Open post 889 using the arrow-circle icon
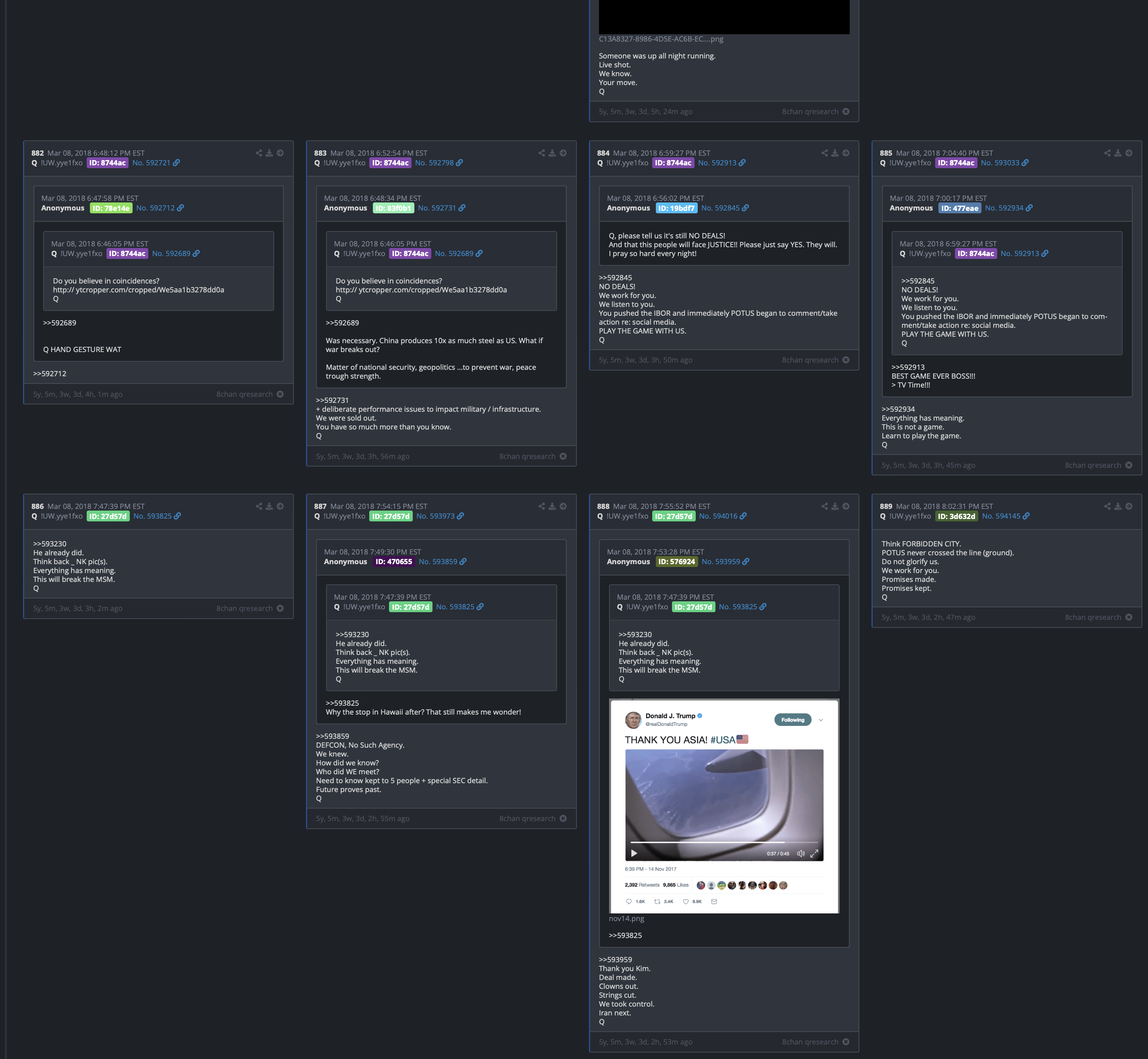The width and height of the screenshot is (1148, 1059). coord(1129,507)
